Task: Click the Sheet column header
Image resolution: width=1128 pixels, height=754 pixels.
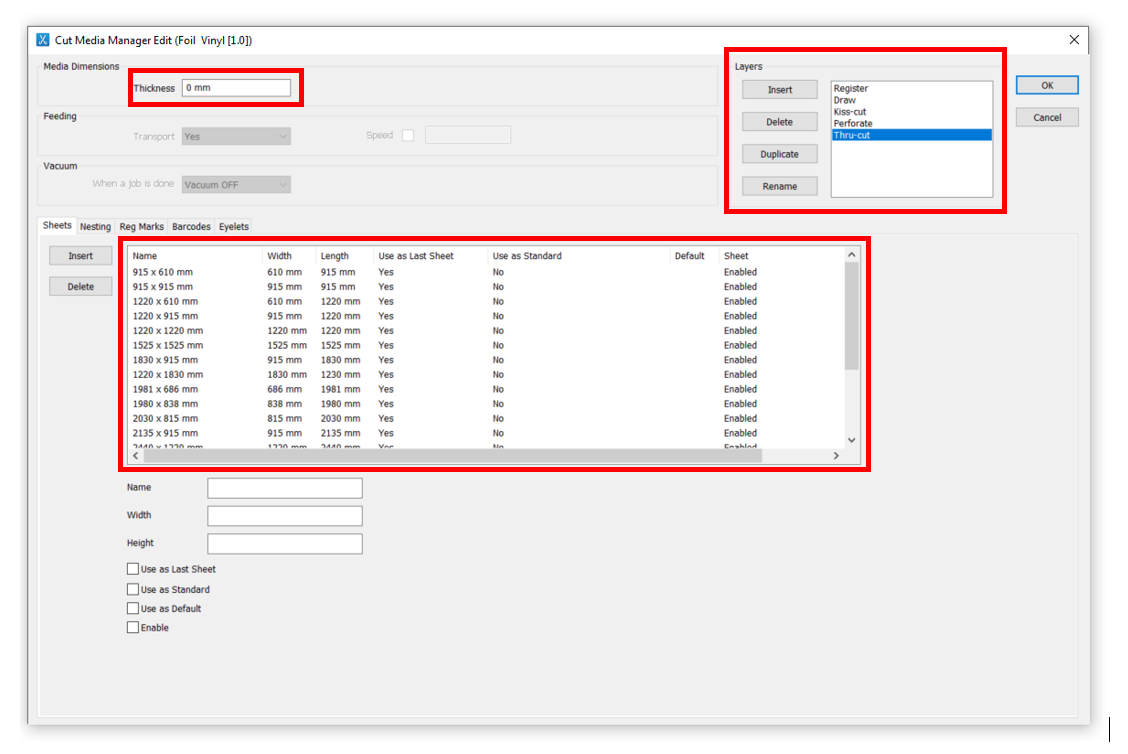Action: (781, 256)
